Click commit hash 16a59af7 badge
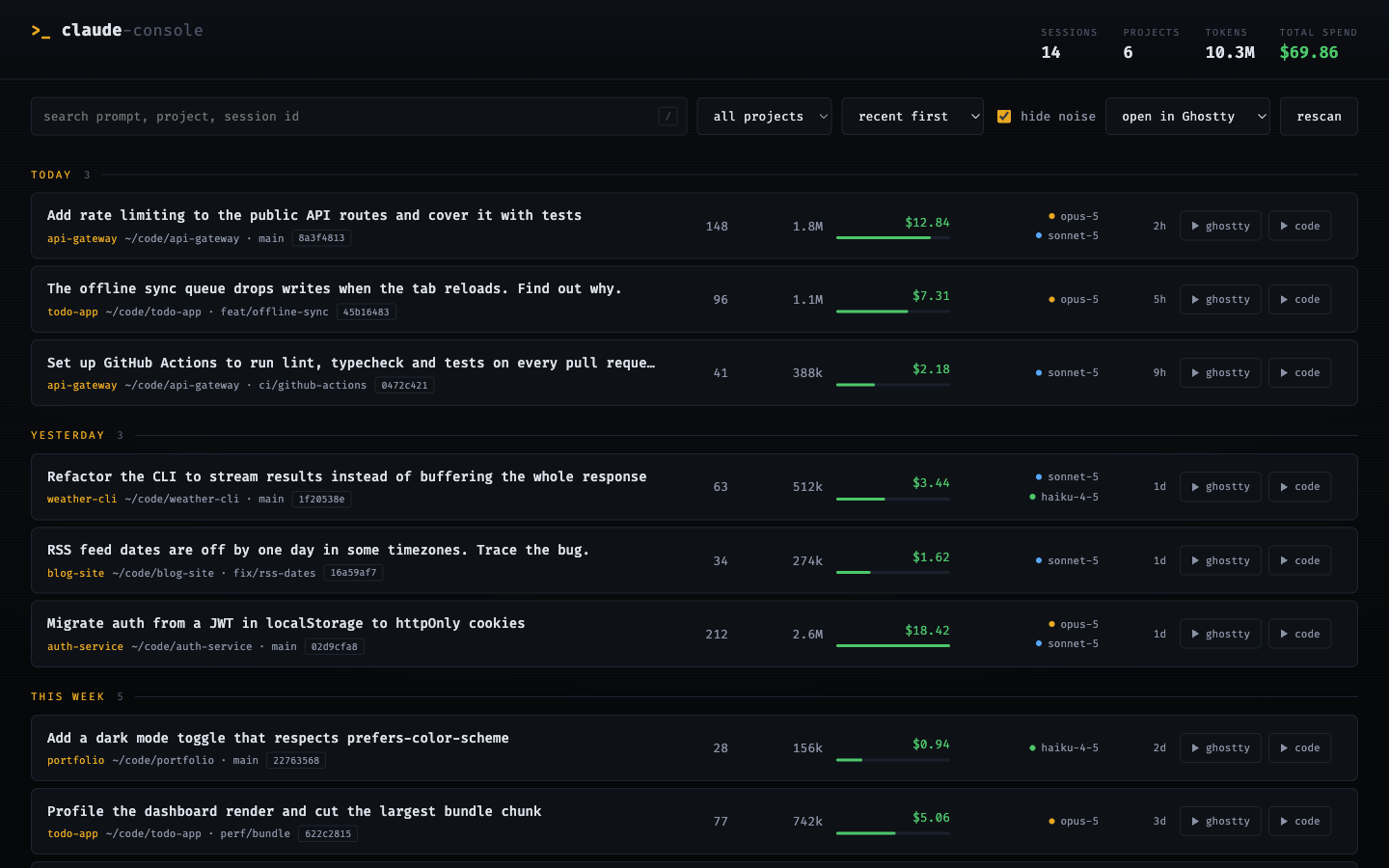The image size is (1389, 868). coord(353,573)
